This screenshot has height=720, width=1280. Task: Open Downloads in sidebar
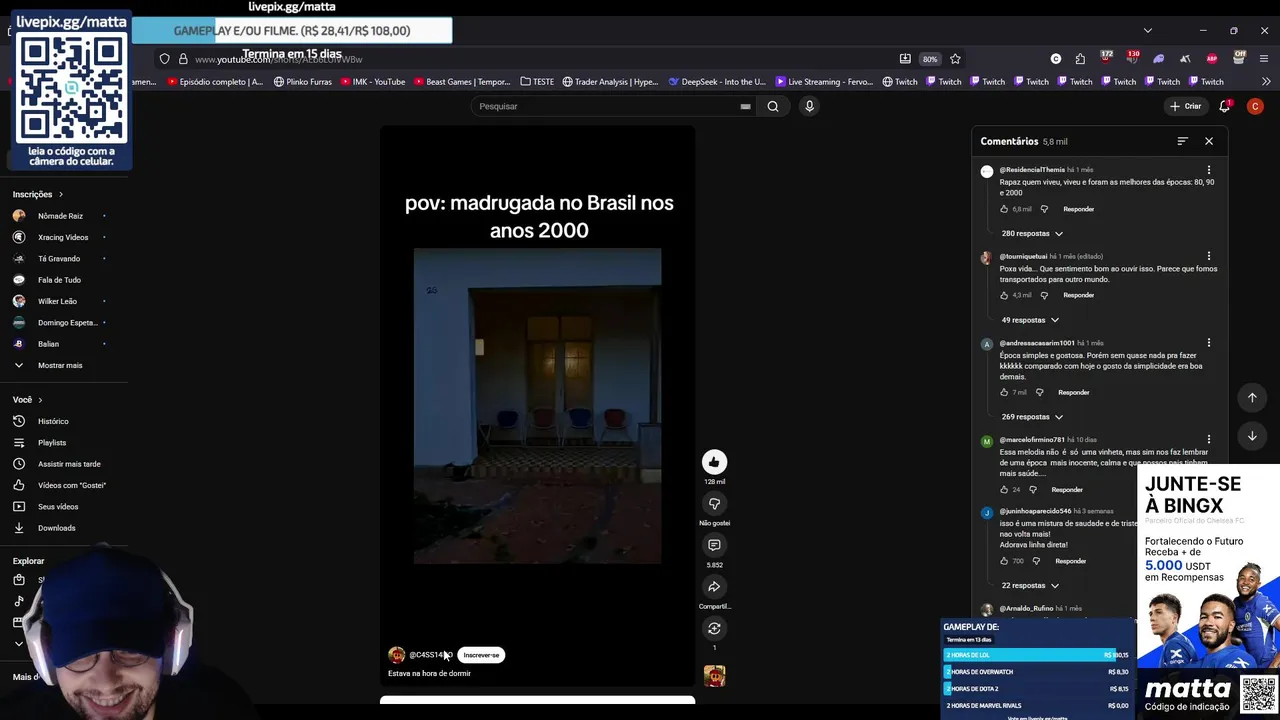click(58, 528)
